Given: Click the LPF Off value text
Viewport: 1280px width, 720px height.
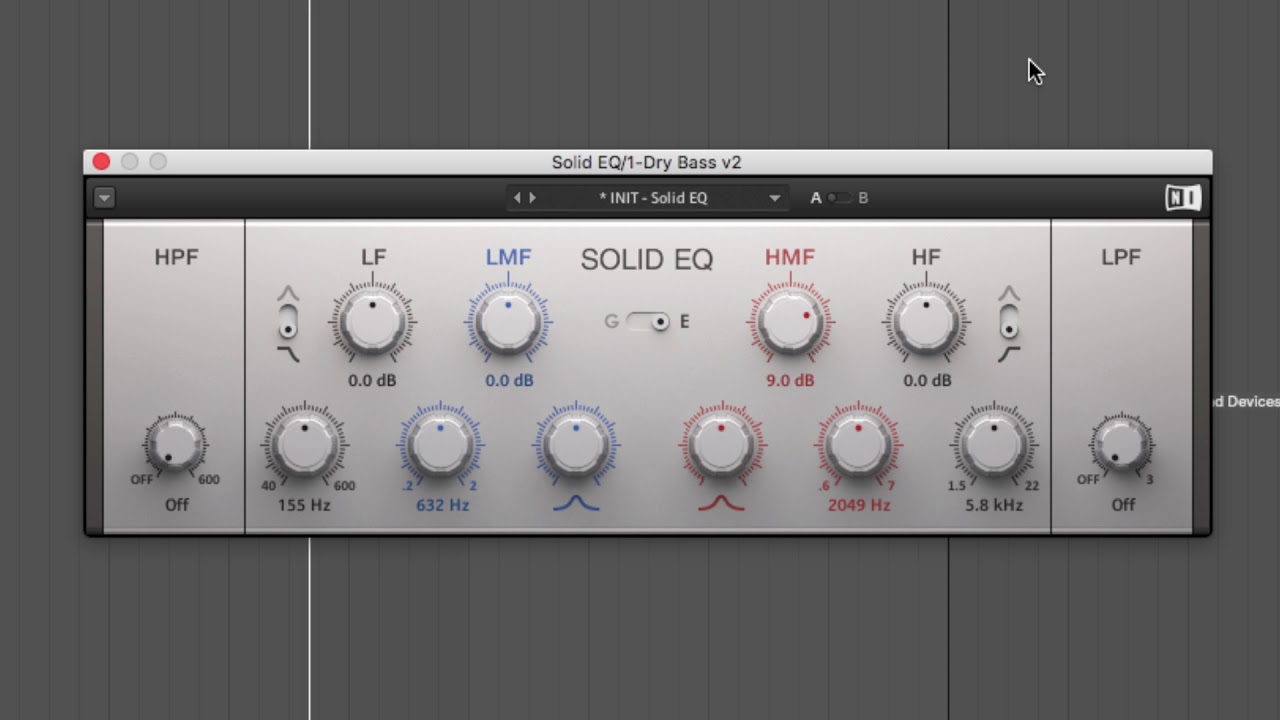Looking at the screenshot, I should tap(1123, 505).
